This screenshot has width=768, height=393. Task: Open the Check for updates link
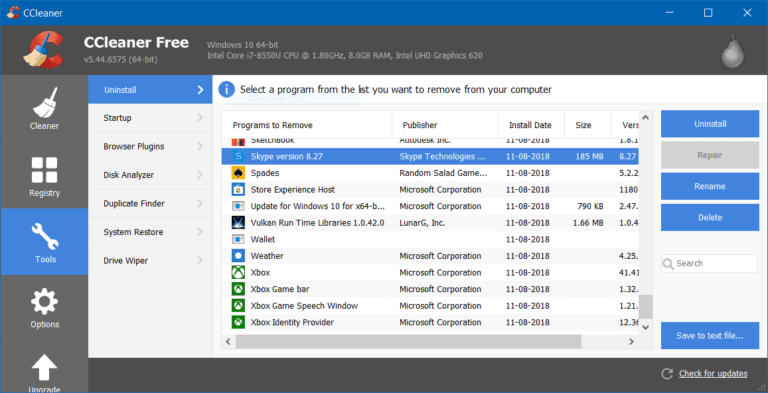713,374
